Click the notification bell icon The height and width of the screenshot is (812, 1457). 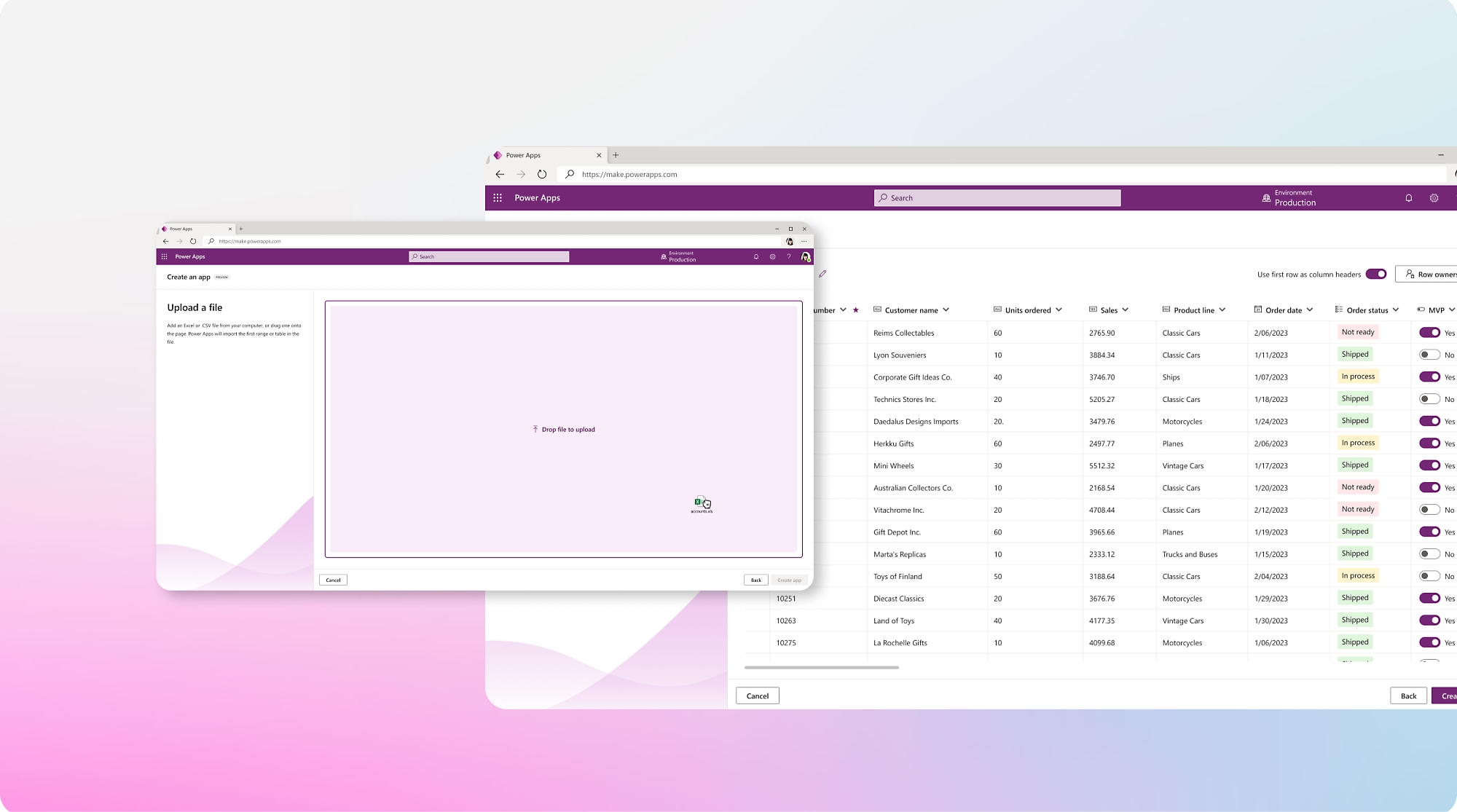click(1409, 198)
